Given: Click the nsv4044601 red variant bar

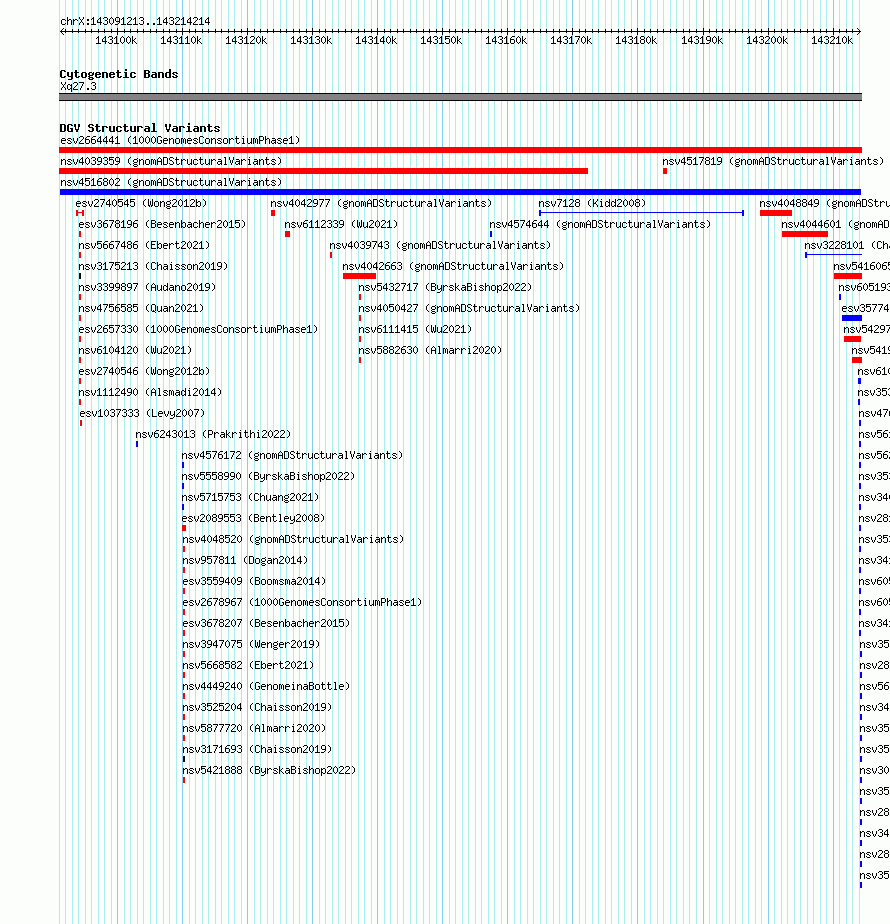Looking at the screenshot, I should pos(805,235).
